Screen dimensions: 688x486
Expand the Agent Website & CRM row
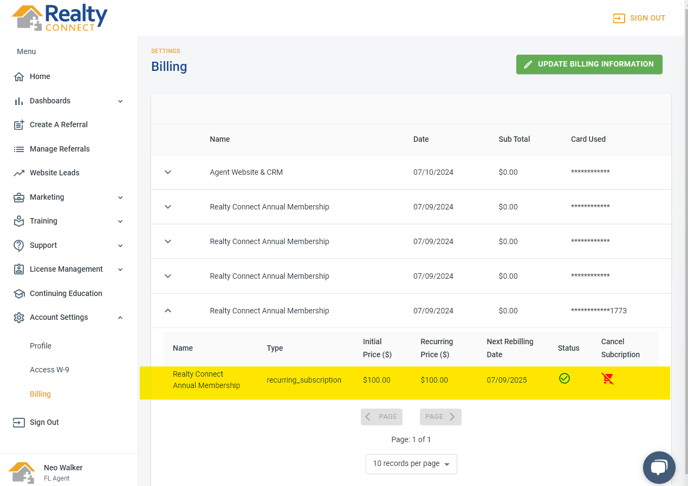pos(168,172)
